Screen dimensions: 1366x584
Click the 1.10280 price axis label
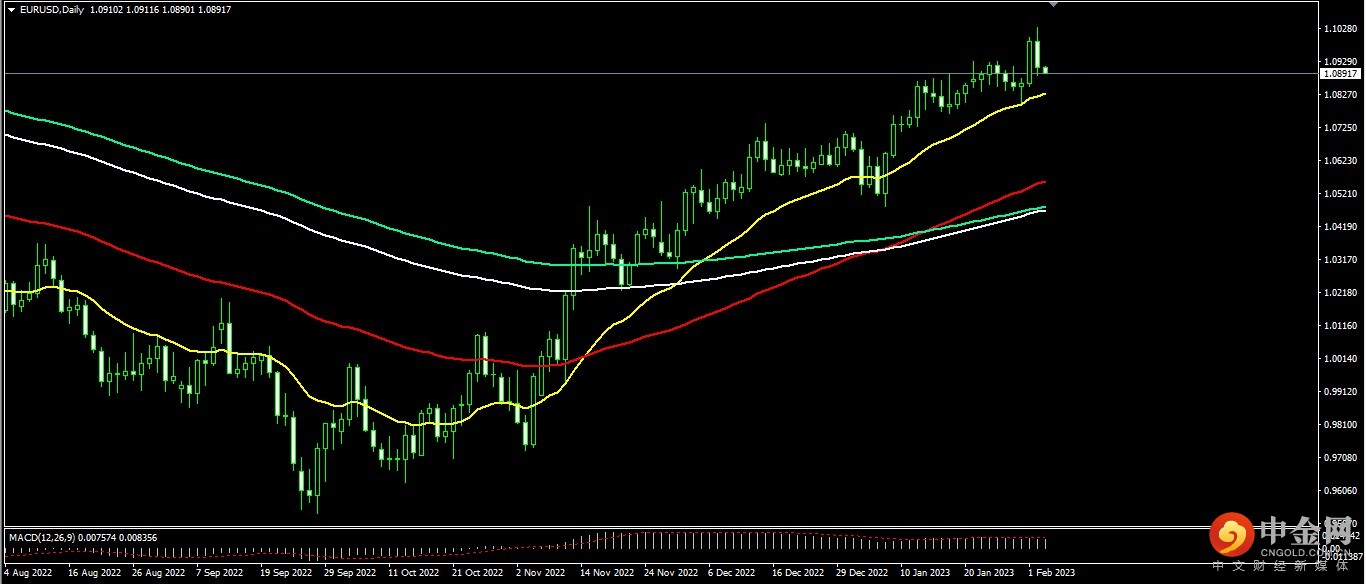[1339, 29]
